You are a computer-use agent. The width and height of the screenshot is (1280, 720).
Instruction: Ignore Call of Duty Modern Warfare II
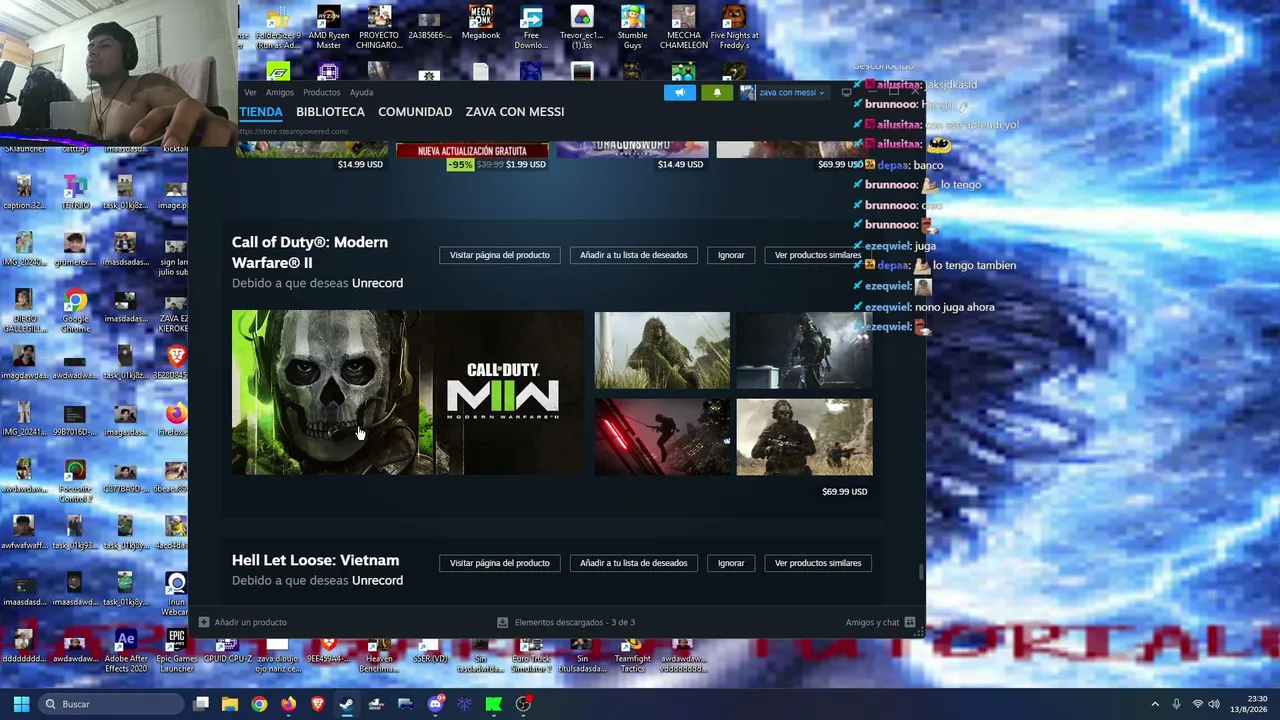[731, 255]
